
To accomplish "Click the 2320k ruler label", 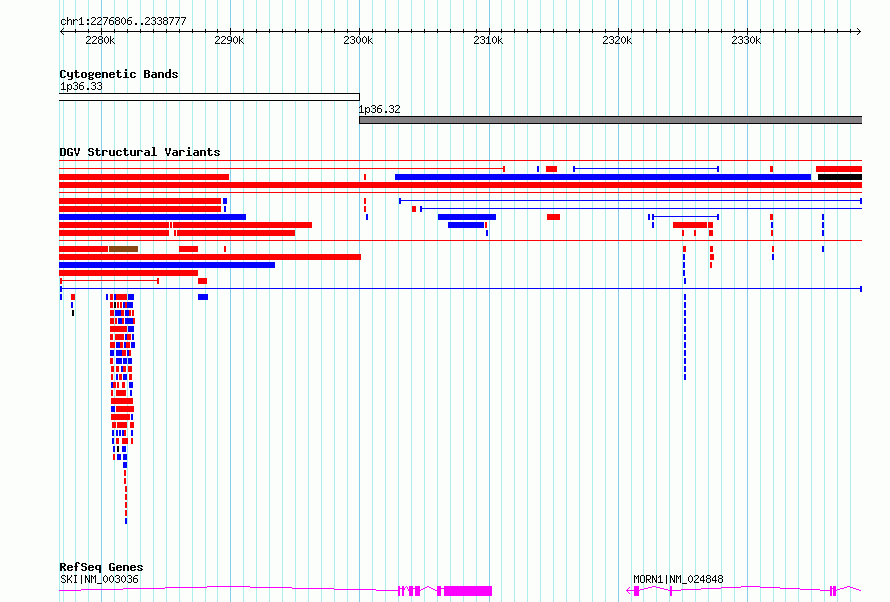I will [x=617, y=40].
